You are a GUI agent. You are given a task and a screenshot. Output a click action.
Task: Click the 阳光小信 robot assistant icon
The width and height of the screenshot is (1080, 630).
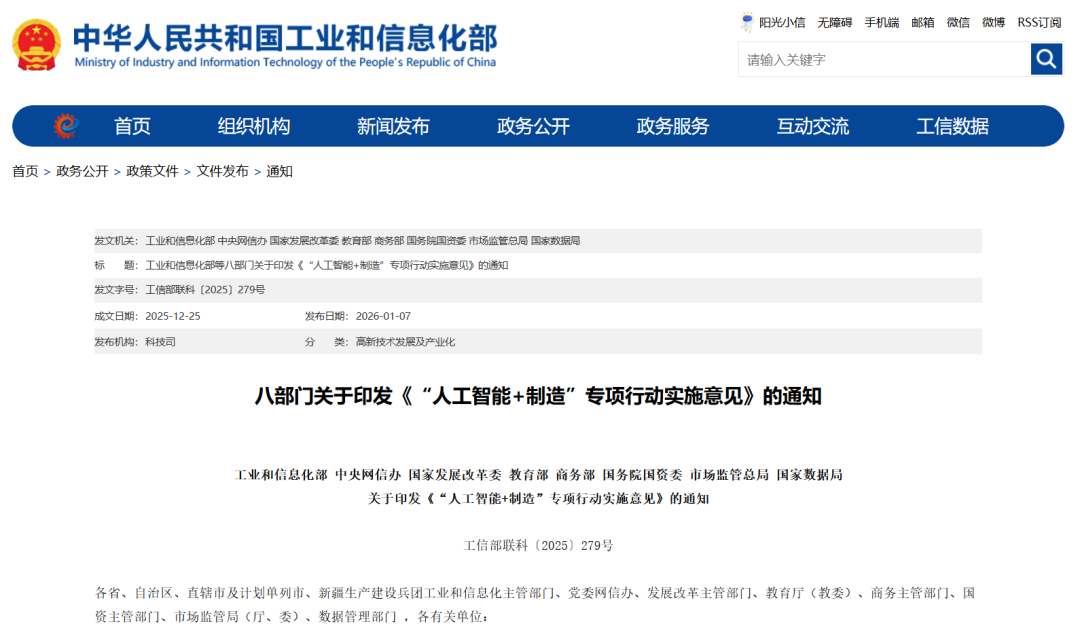[x=747, y=22]
